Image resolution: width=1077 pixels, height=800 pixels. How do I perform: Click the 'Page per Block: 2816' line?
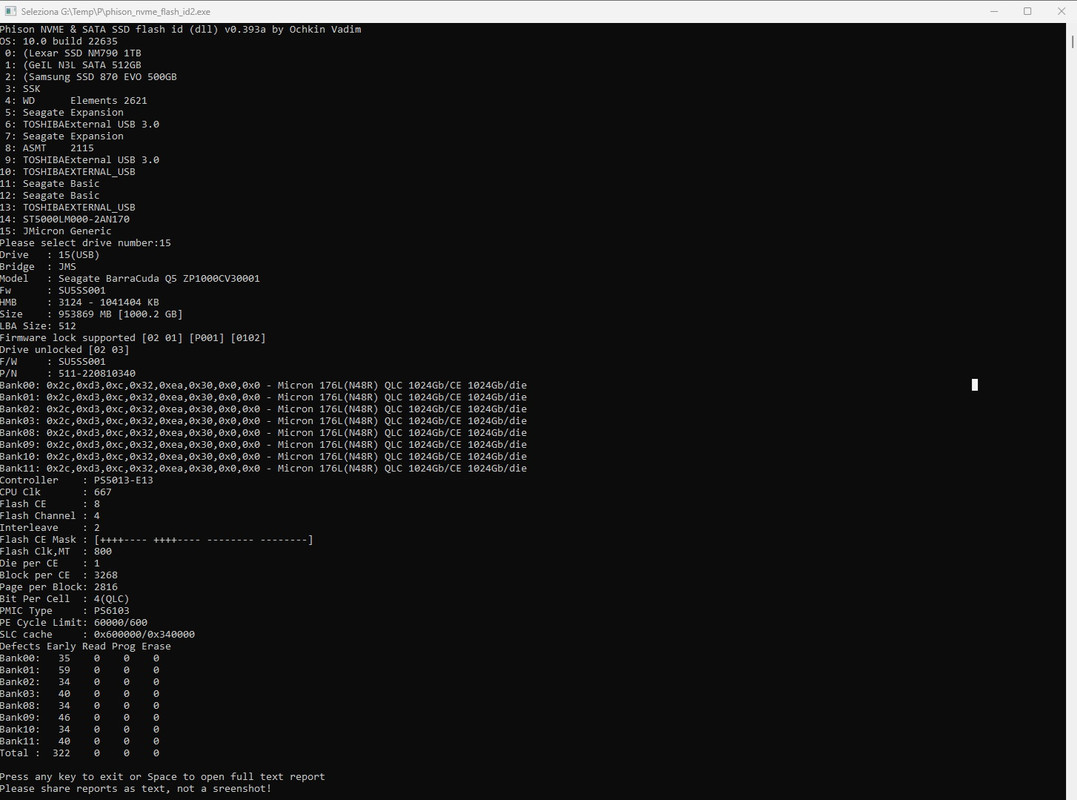coord(58,586)
